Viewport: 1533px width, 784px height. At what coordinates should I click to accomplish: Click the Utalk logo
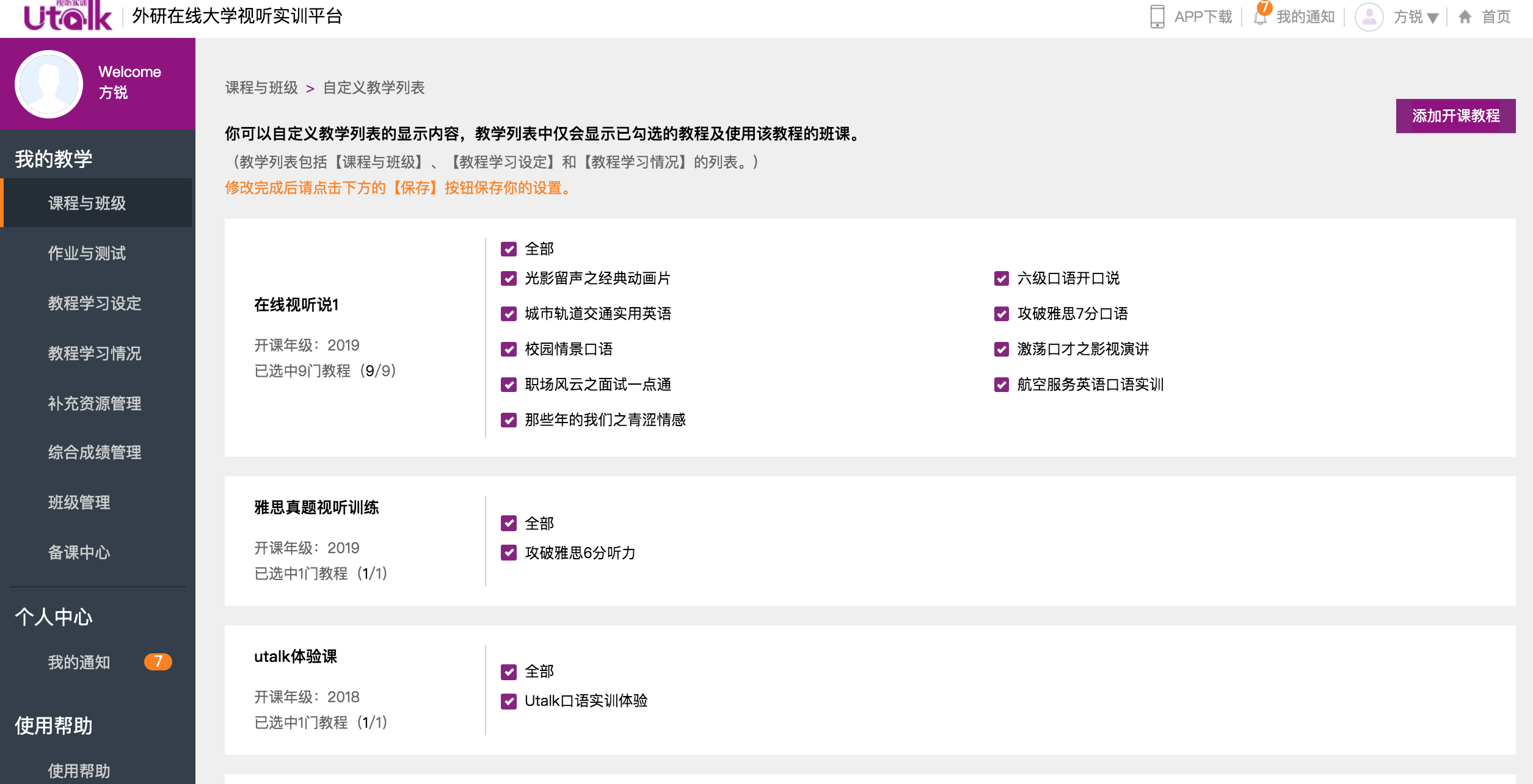tap(68, 16)
